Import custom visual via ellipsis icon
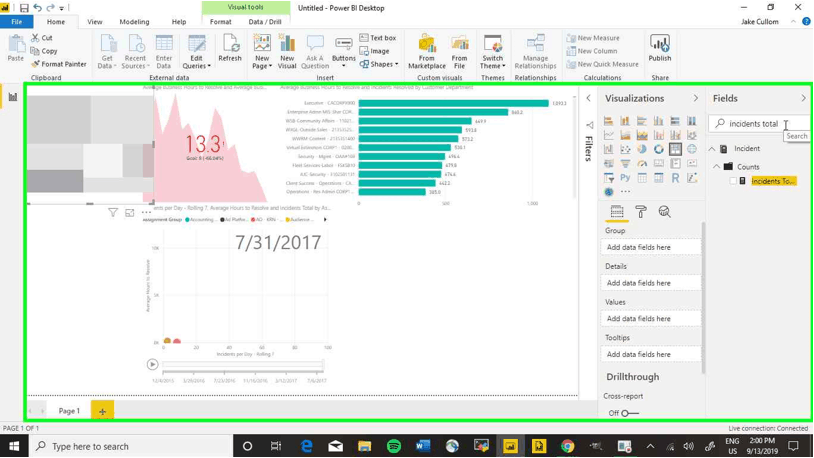The height and width of the screenshot is (458, 814). coord(625,192)
